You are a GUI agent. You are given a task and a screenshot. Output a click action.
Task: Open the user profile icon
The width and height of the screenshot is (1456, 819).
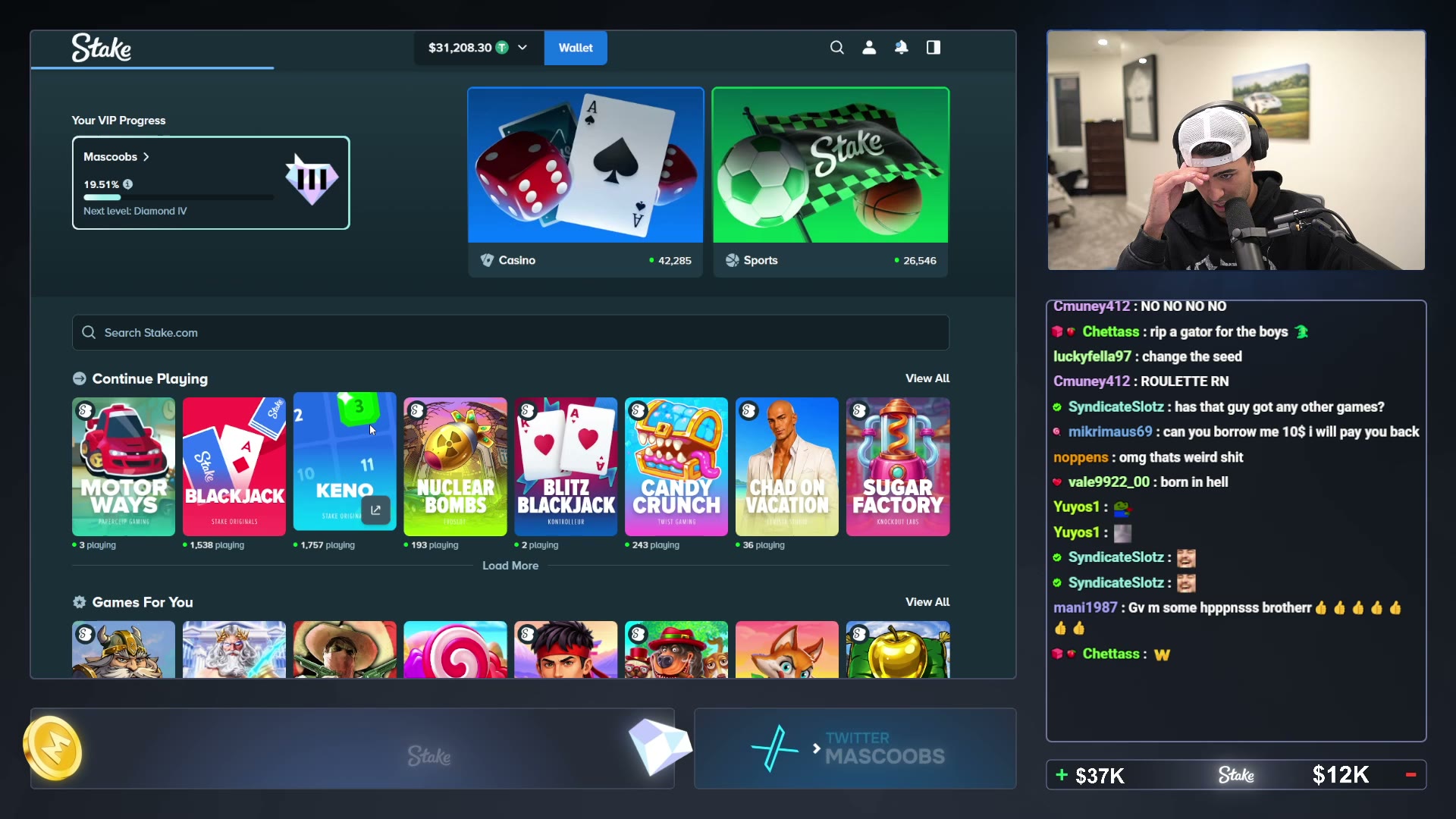pos(869,48)
